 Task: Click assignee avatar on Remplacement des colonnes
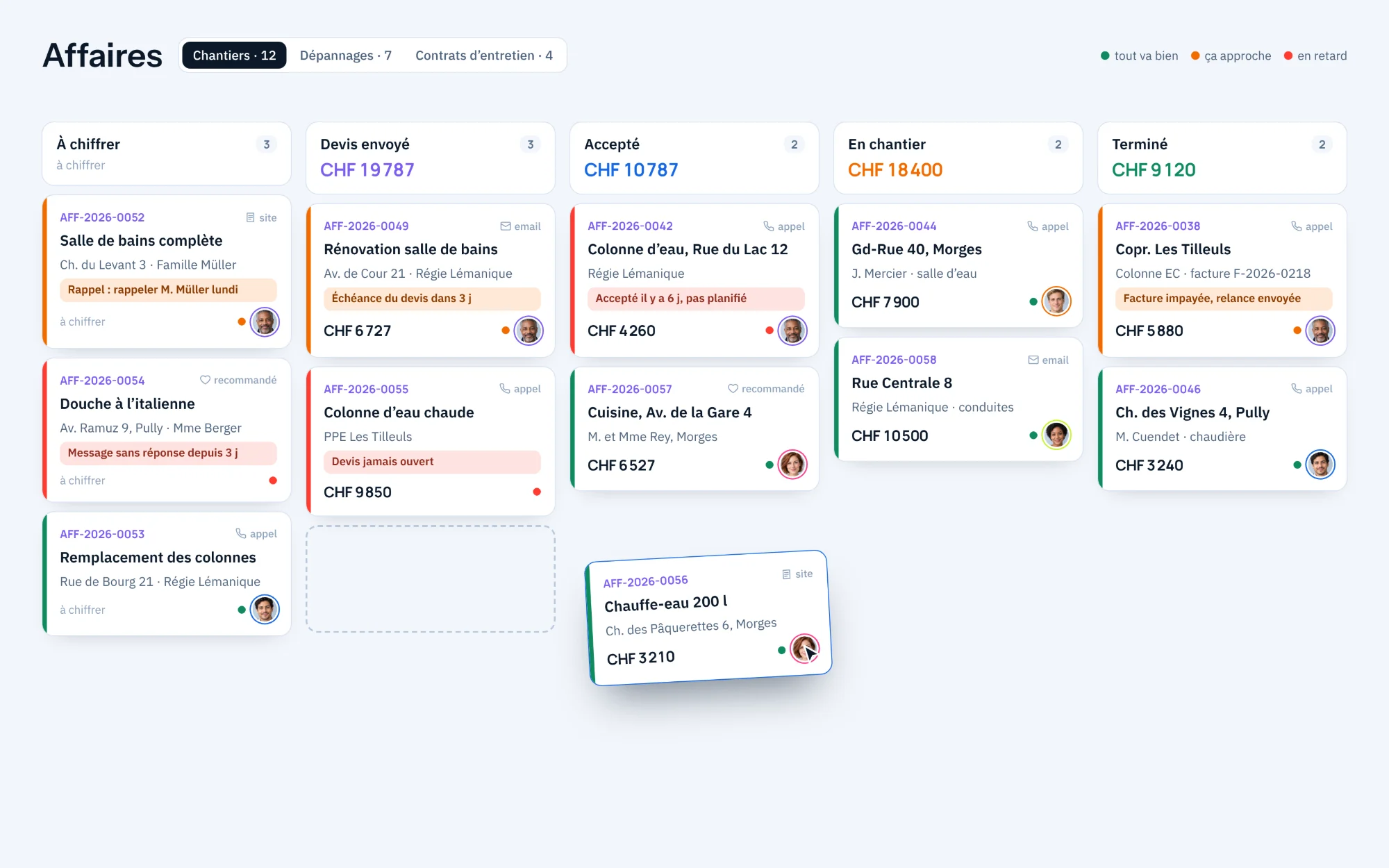265,610
